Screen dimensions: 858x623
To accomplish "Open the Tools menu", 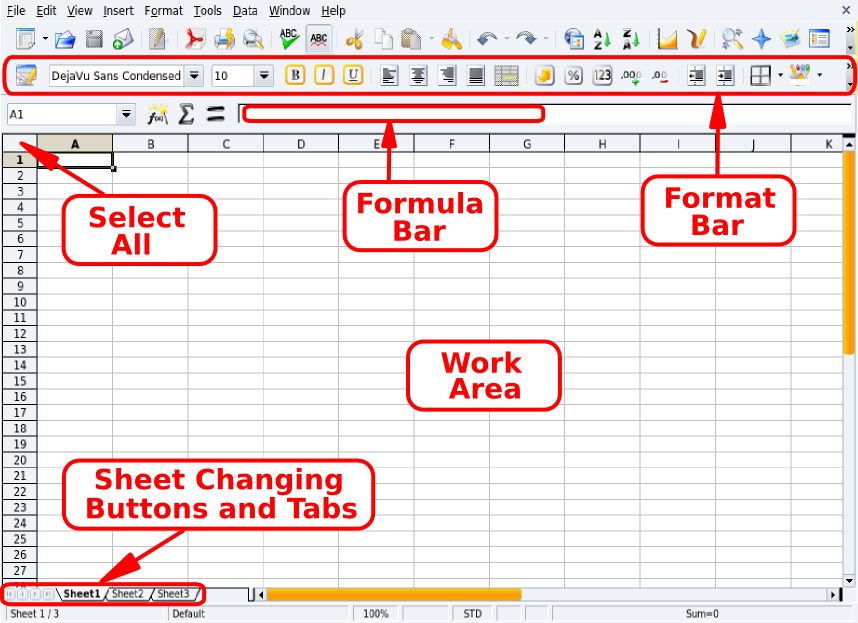I will click(207, 10).
